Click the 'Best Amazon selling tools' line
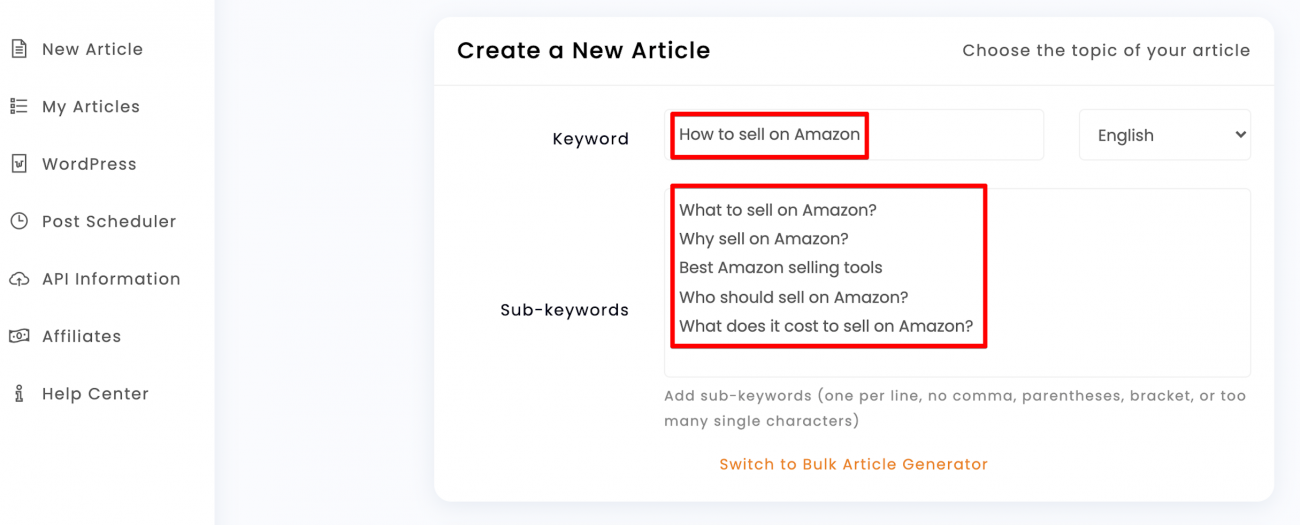 point(781,268)
